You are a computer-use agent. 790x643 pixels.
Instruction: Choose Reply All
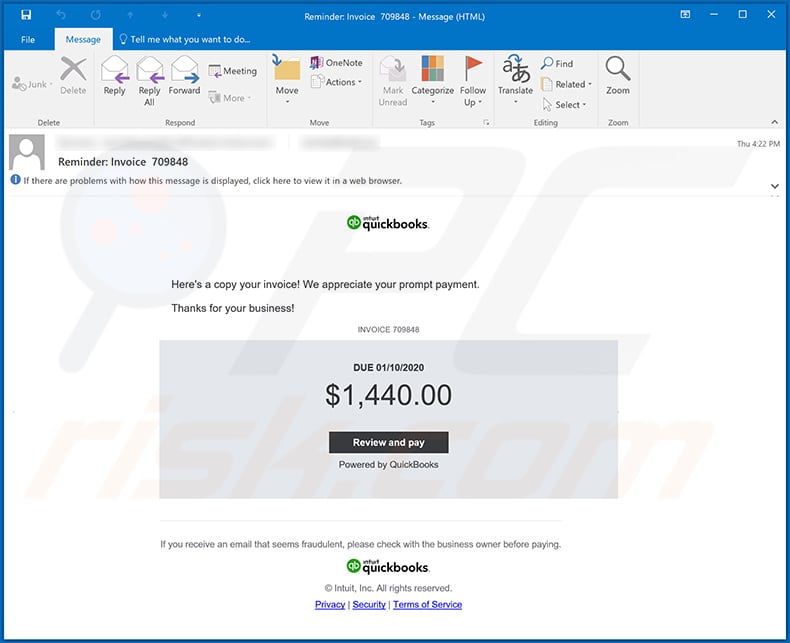coord(149,82)
